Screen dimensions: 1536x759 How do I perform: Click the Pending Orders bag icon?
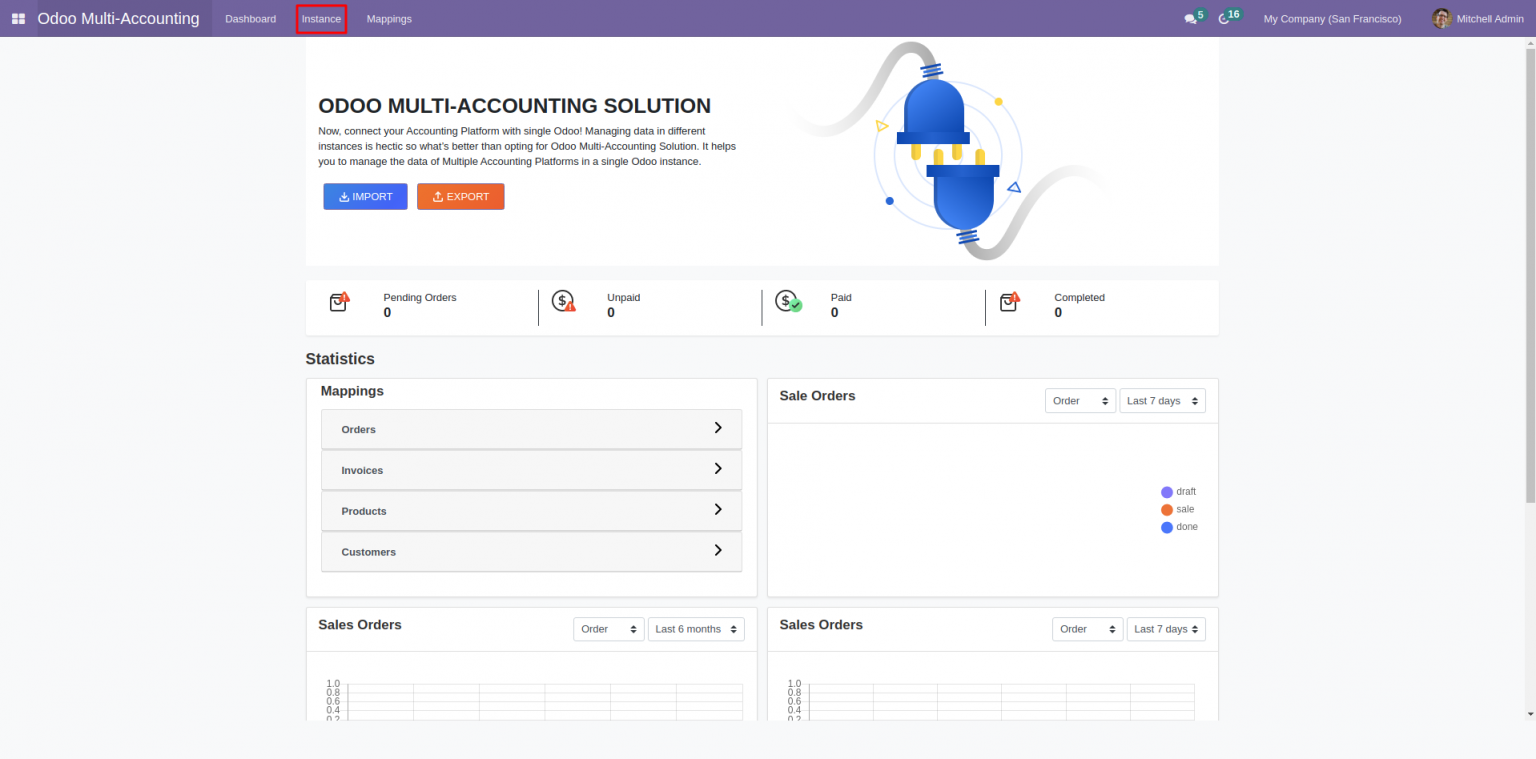tap(340, 301)
